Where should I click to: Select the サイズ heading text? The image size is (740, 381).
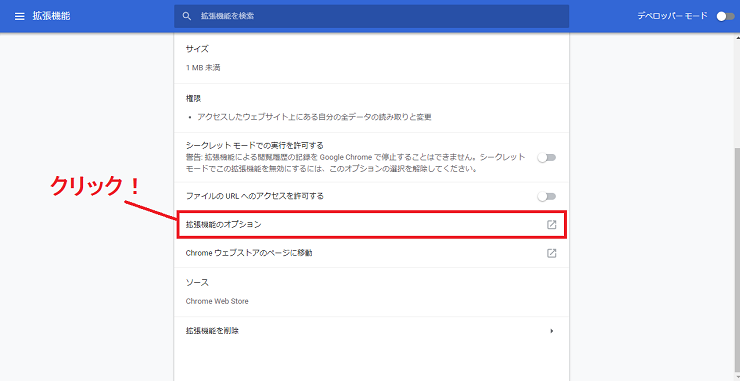pyautogui.click(x=197, y=49)
